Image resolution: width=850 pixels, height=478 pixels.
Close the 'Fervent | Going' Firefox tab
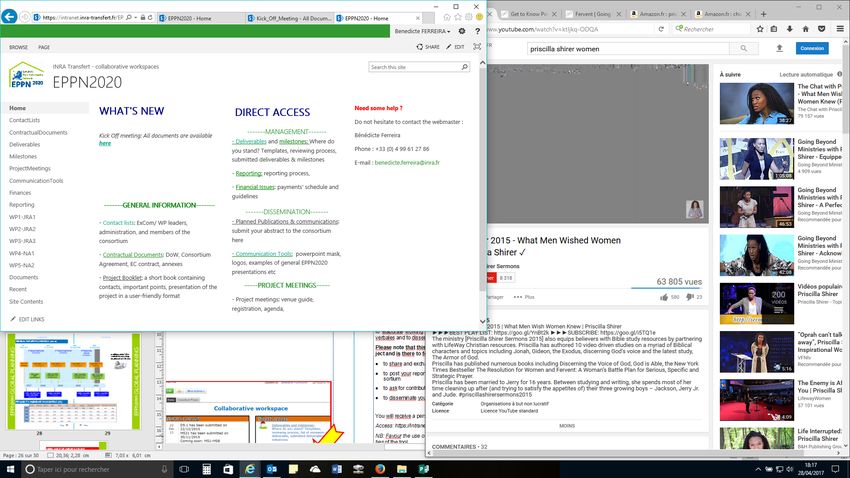coord(619,14)
